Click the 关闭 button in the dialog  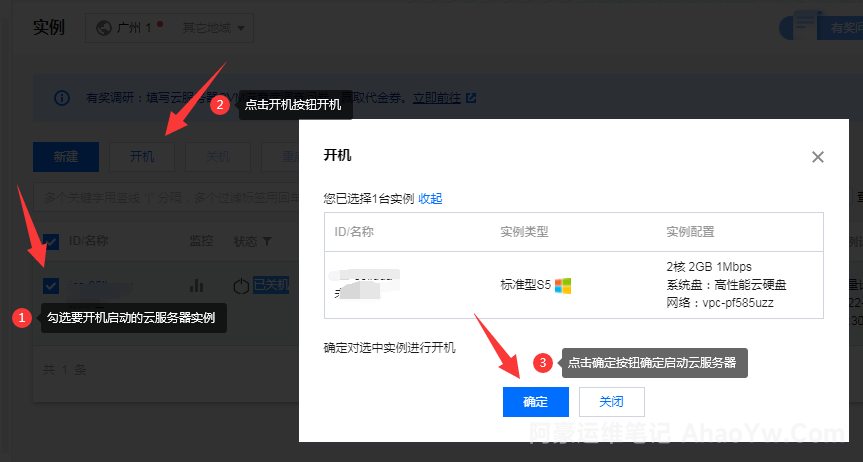[x=611, y=402]
